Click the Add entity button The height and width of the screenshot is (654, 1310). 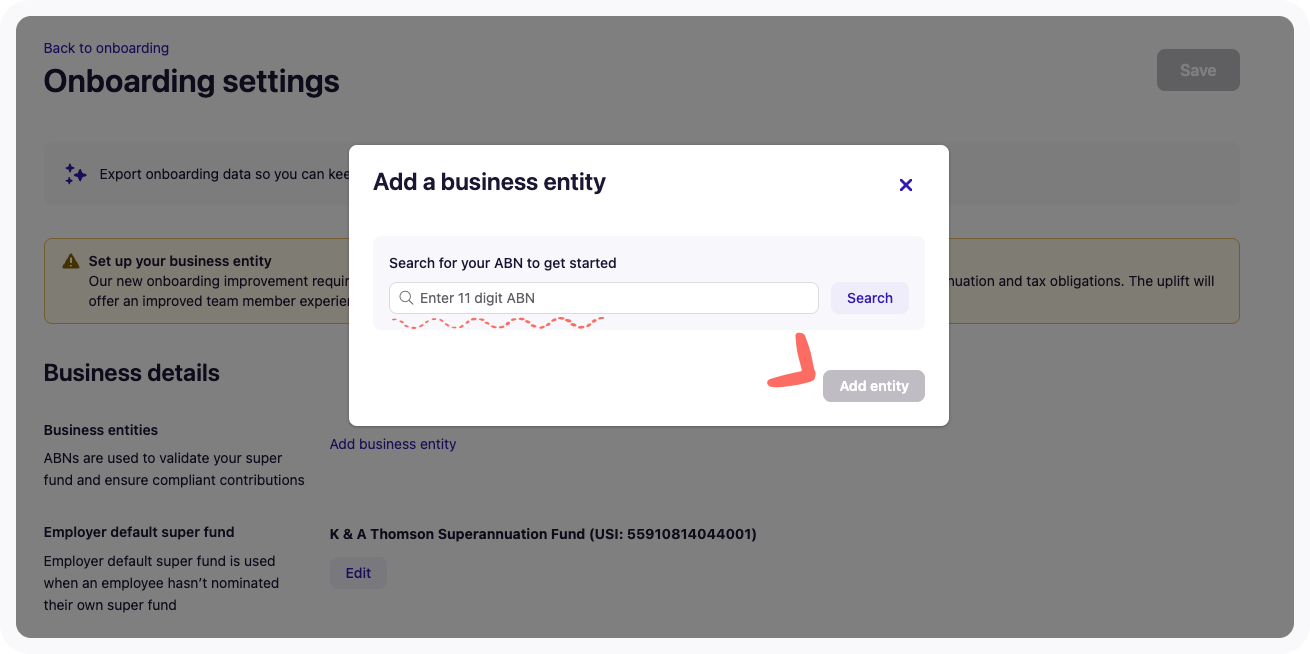point(873,386)
